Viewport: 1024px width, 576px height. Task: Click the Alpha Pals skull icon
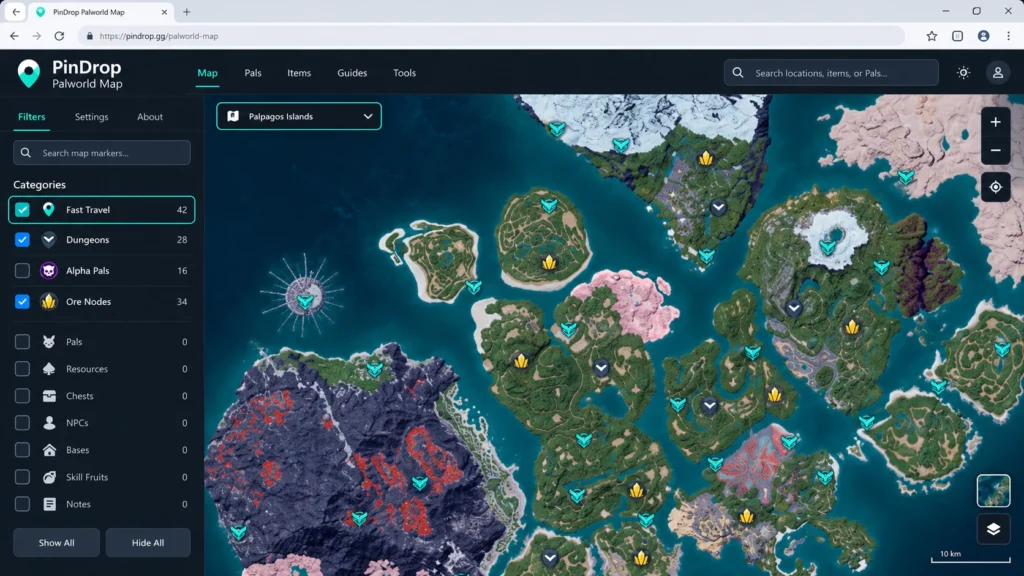tap(48, 270)
